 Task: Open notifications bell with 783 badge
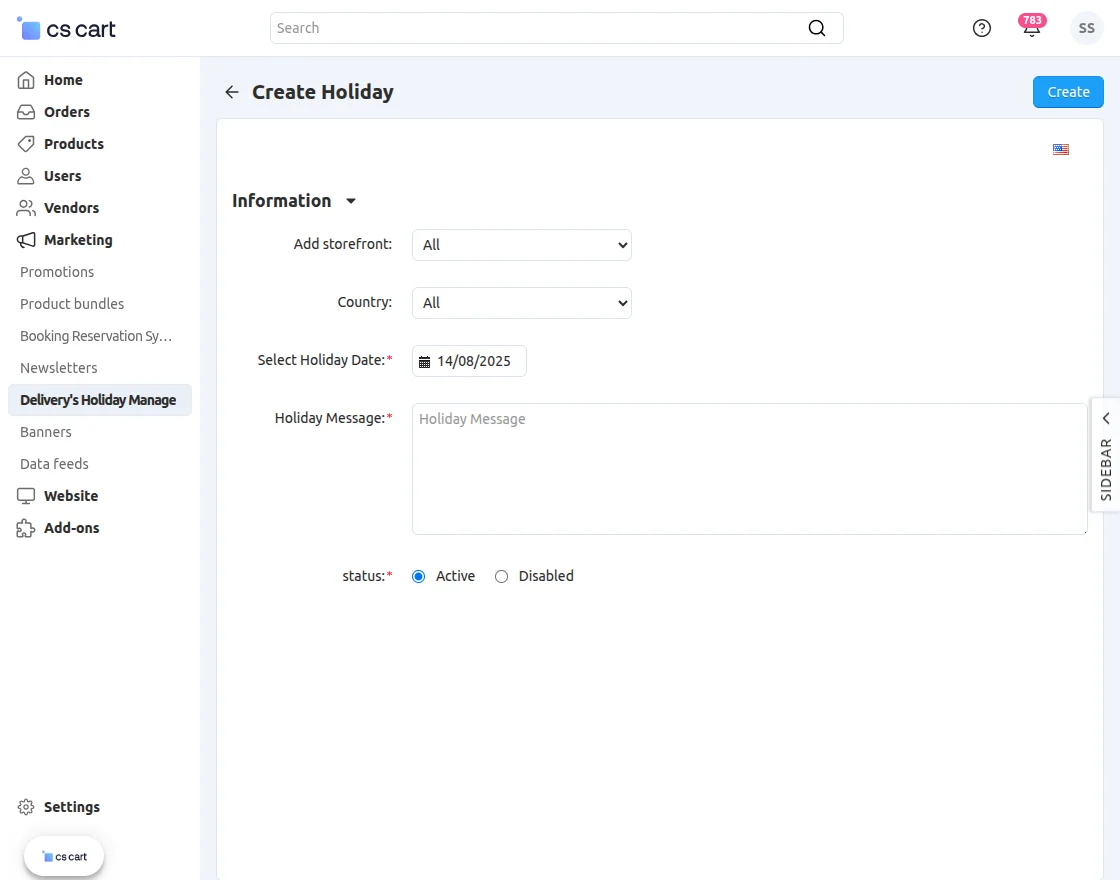(1031, 28)
